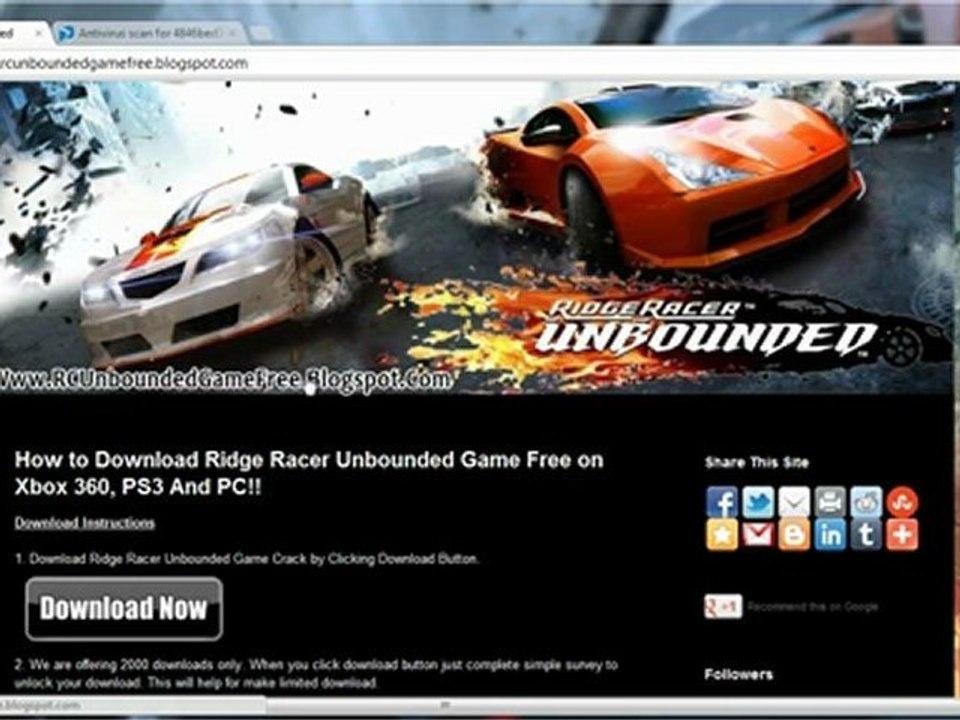Switch to the Antivirus scan tab

coord(150,33)
